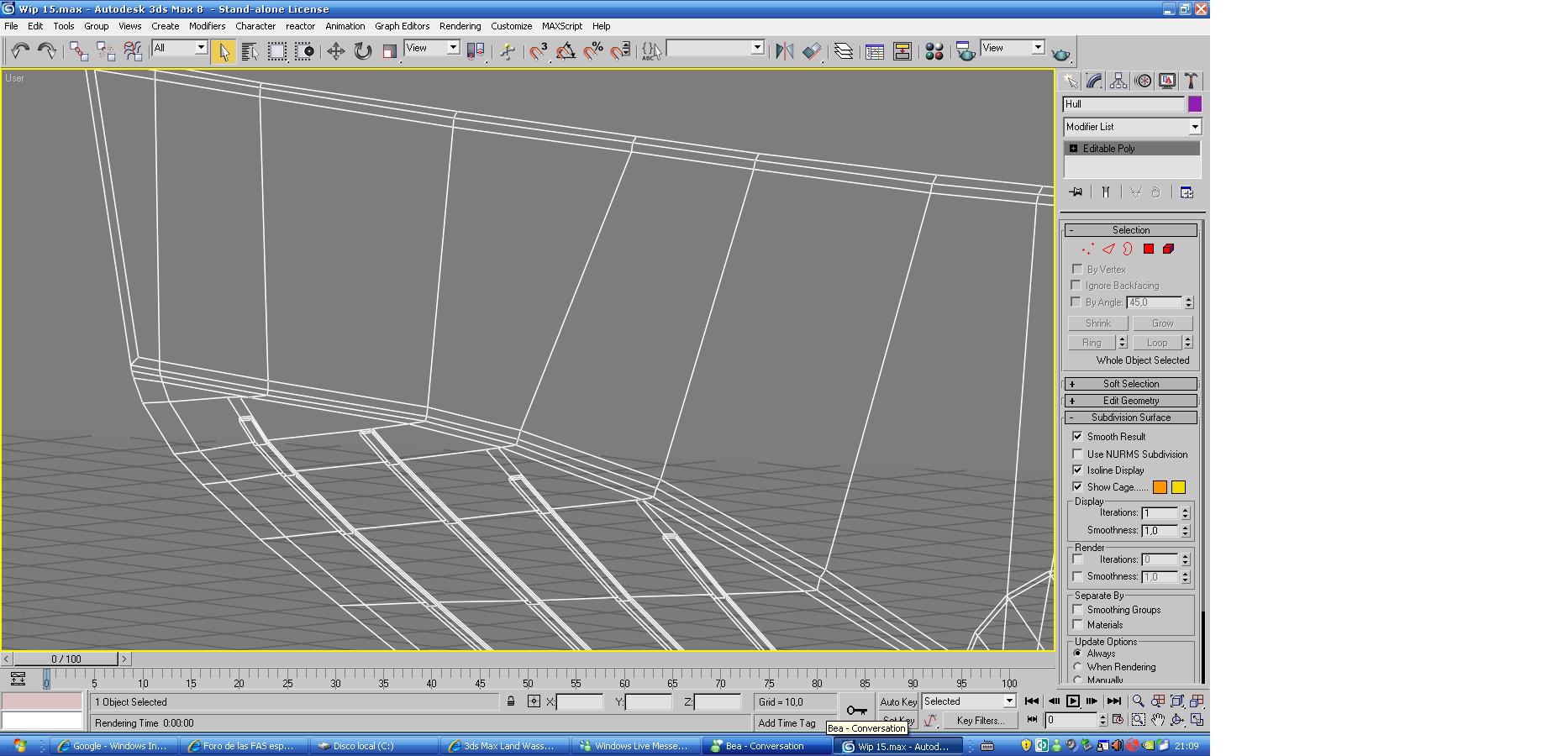Choose Select and Rotate tool
1568x756 pixels.
point(363,51)
